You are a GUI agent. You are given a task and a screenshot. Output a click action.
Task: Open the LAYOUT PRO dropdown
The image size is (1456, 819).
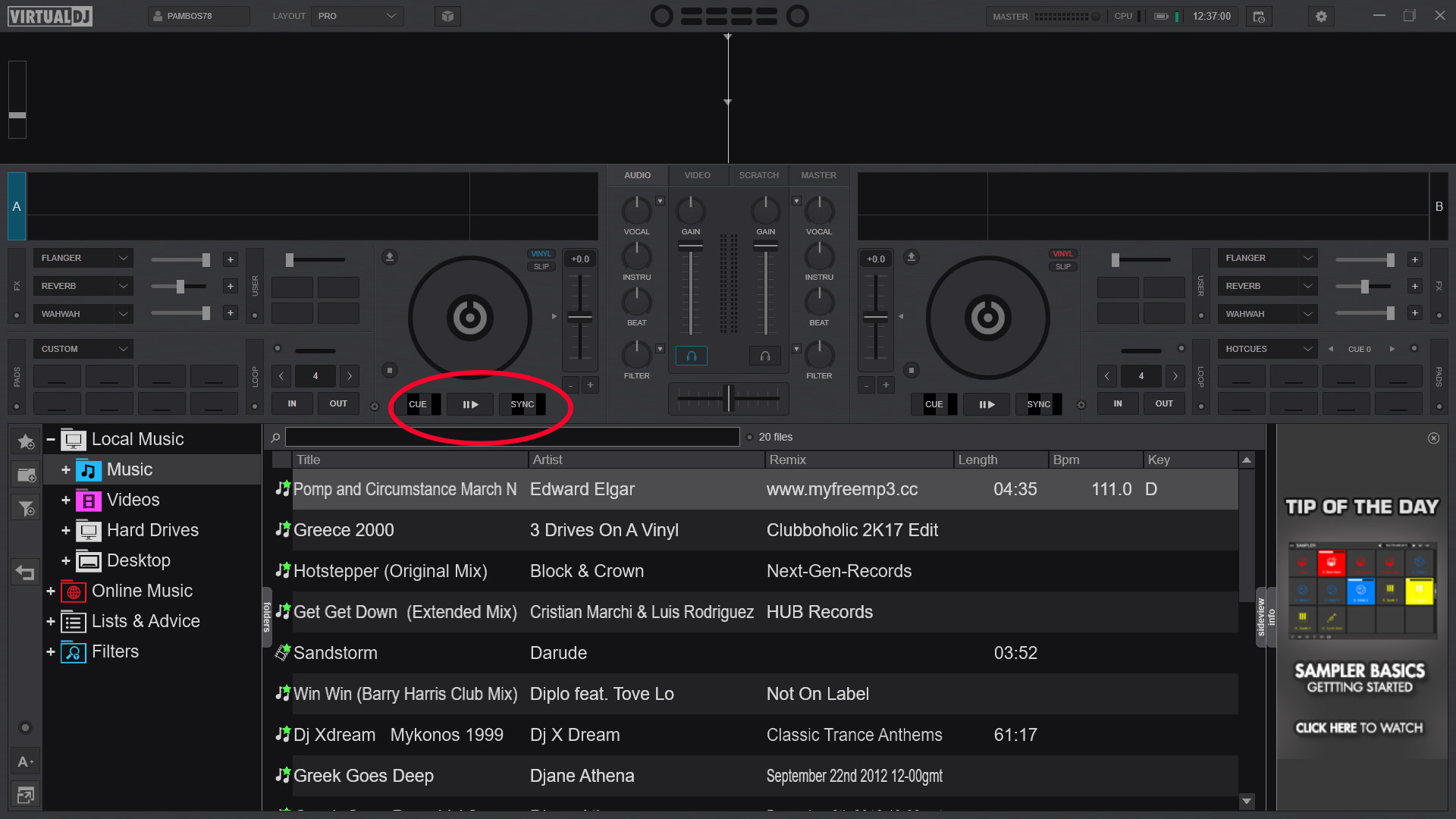point(357,16)
